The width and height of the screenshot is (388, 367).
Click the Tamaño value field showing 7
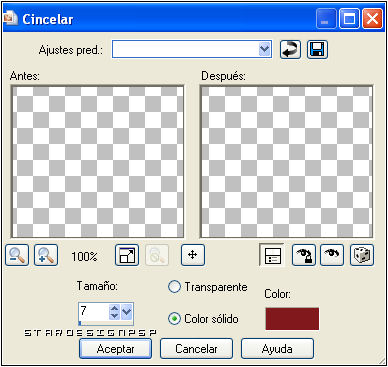pos(94,312)
